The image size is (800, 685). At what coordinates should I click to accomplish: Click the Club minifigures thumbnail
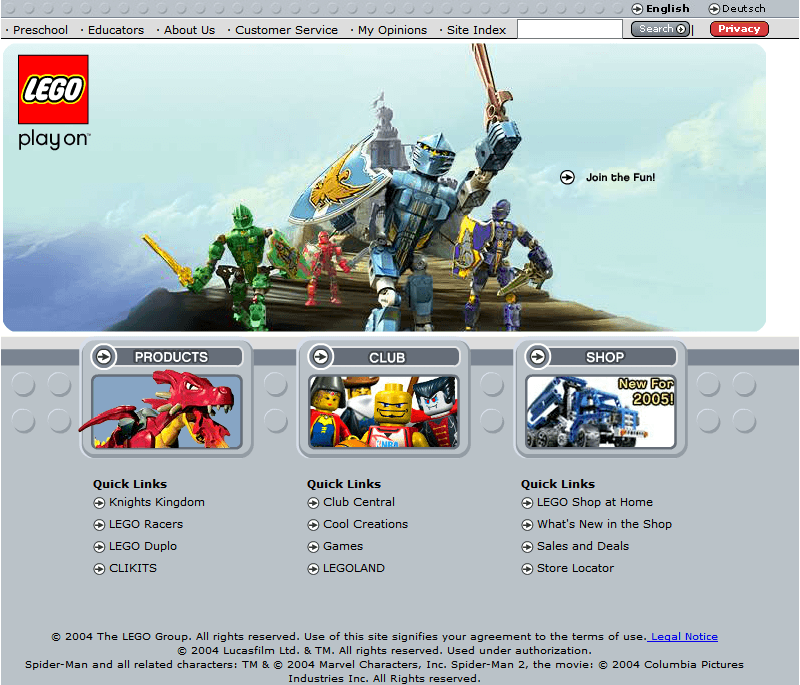point(384,411)
